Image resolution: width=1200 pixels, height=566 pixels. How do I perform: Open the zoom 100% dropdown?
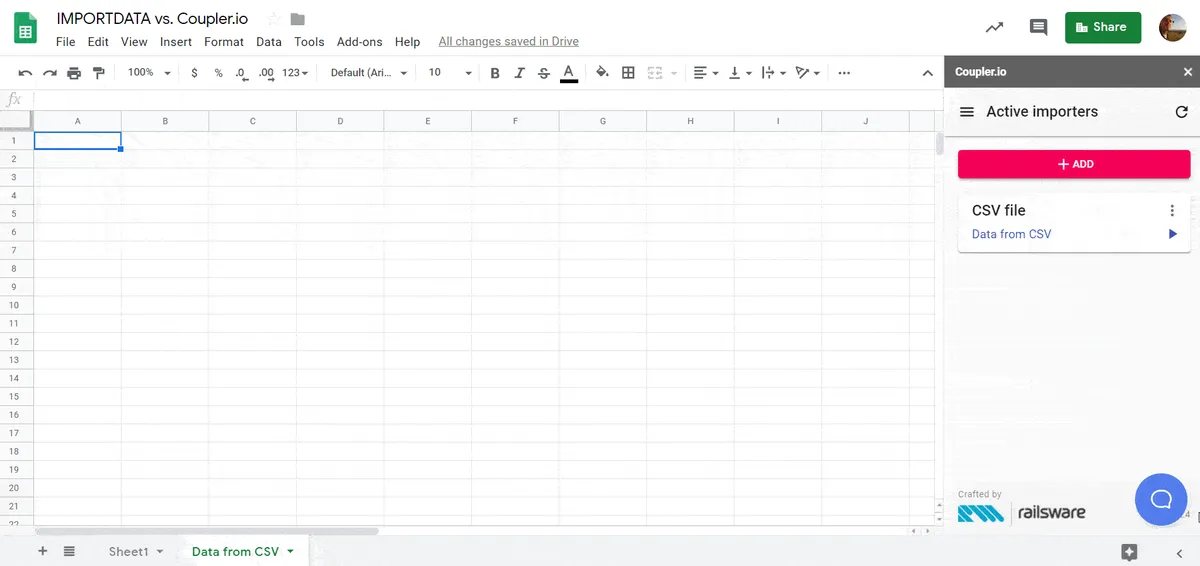tap(149, 73)
